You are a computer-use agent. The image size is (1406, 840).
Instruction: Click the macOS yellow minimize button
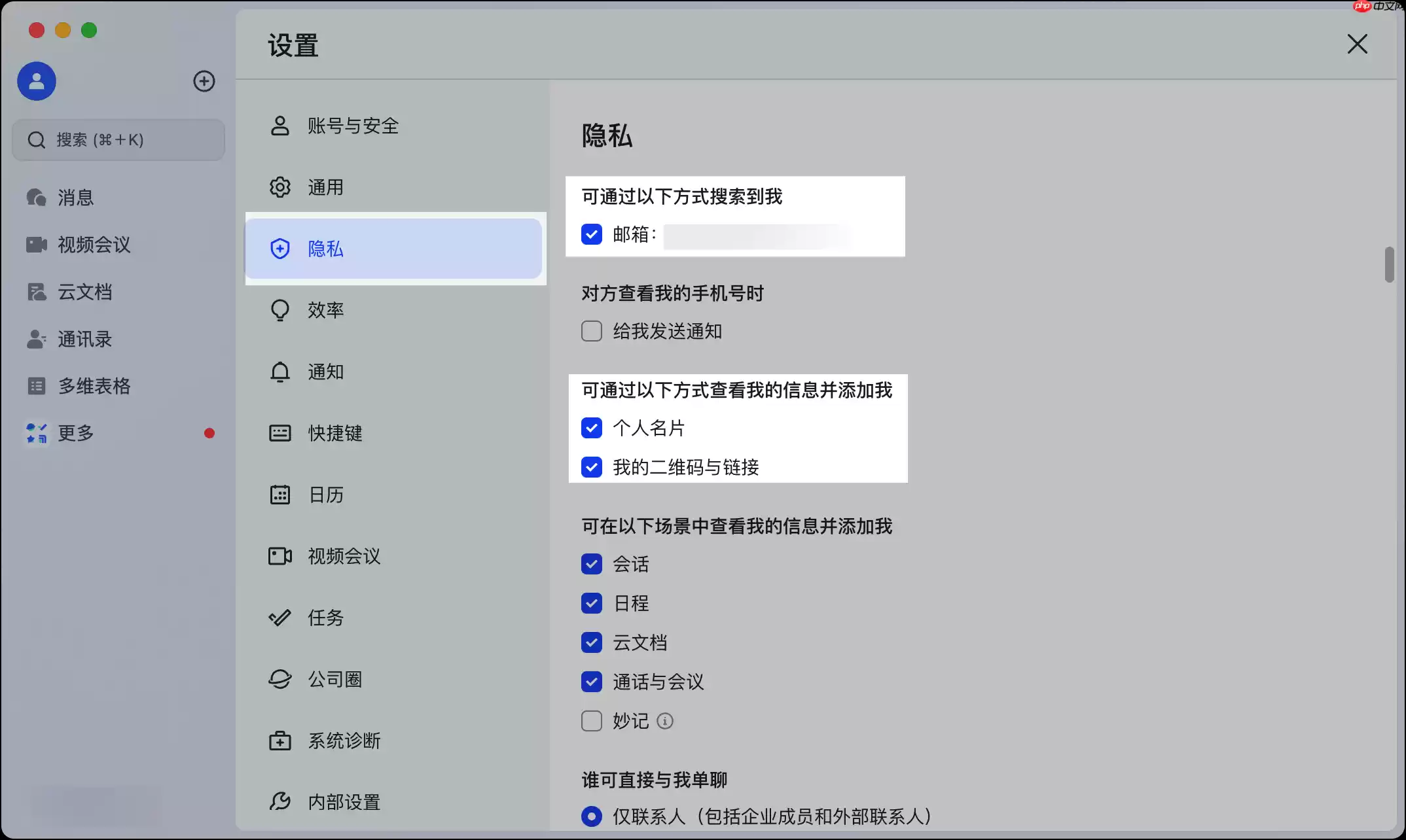point(63,30)
